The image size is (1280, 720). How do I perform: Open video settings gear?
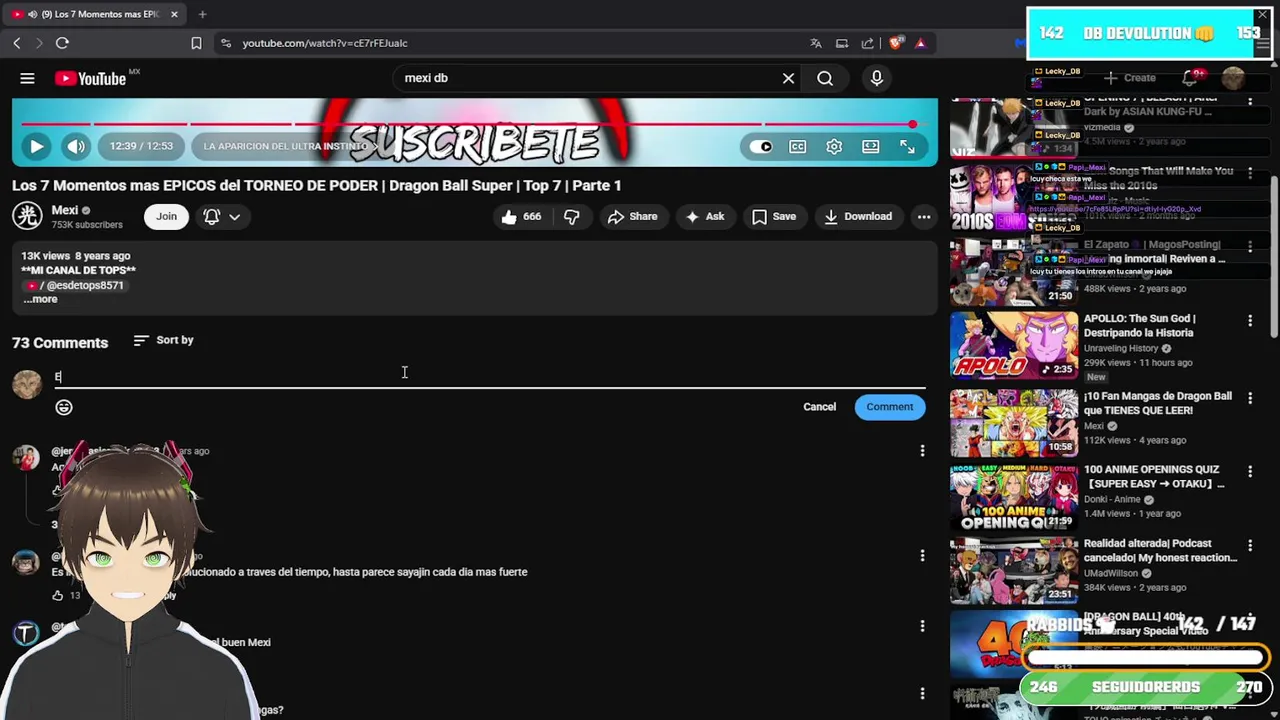(x=834, y=146)
